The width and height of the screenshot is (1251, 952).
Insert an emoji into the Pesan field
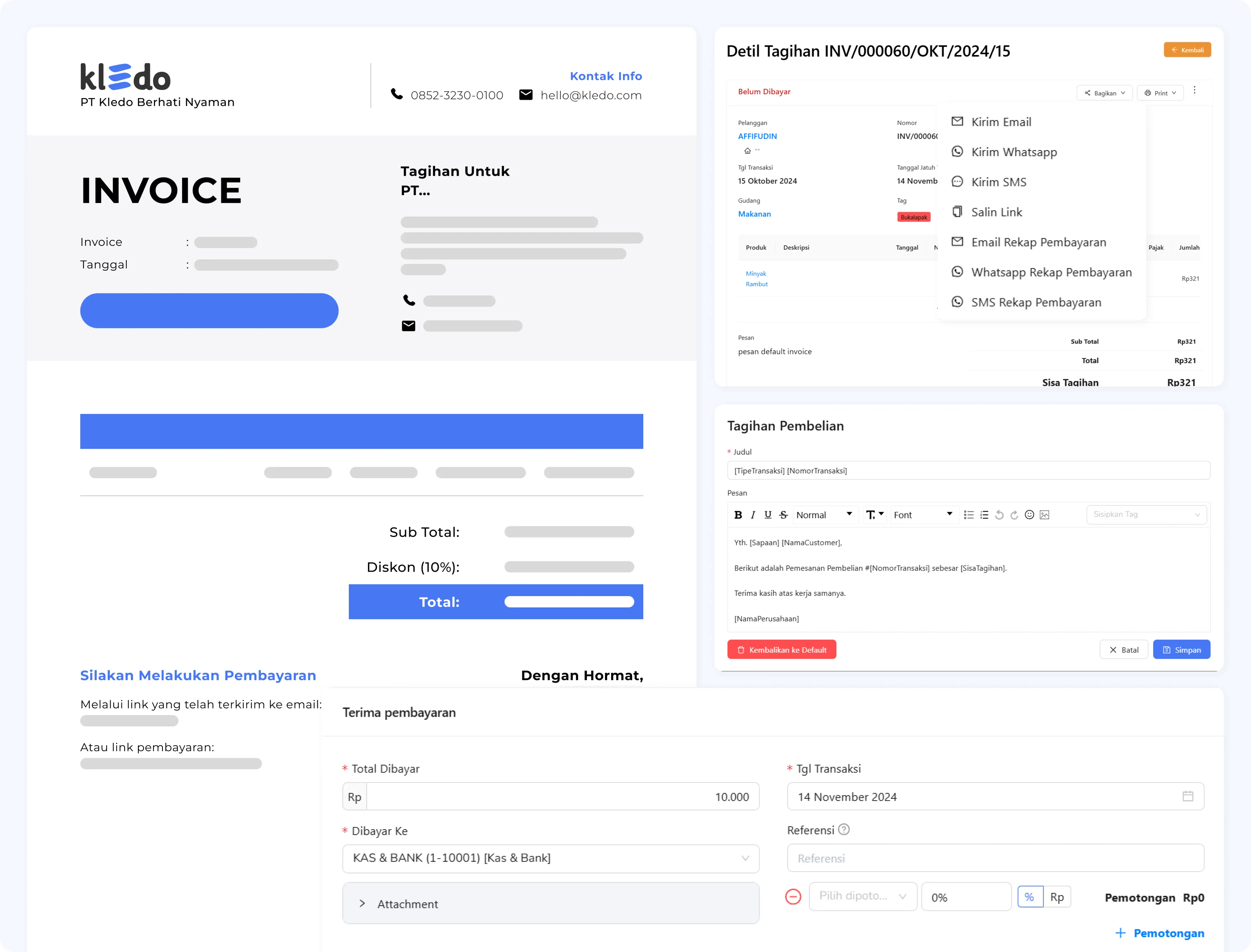coord(1029,515)
